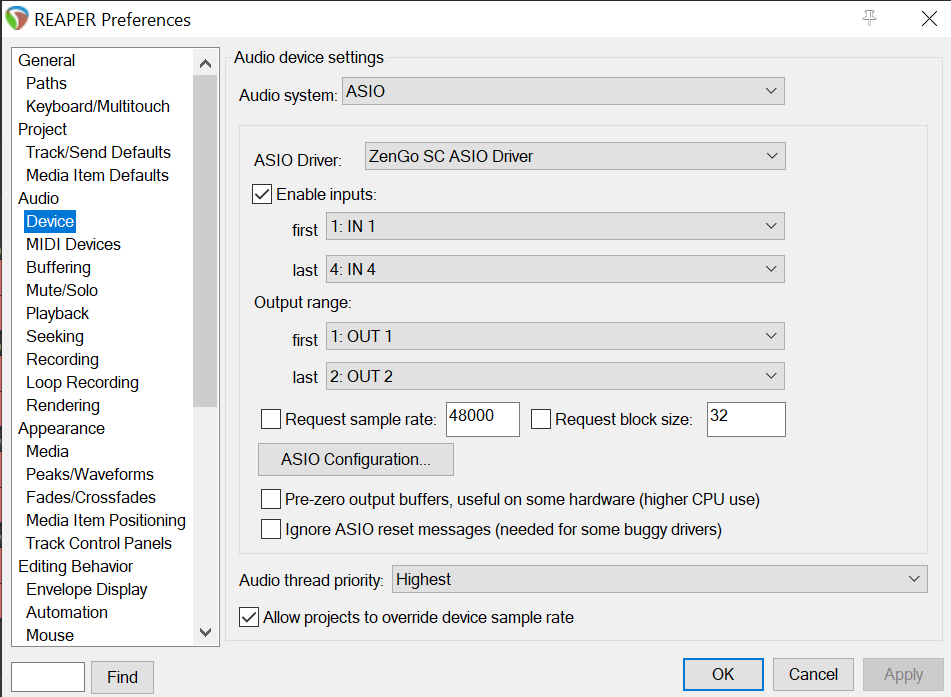
Task: Open the ASIO Driver dropdown
Action: (575, 156)
